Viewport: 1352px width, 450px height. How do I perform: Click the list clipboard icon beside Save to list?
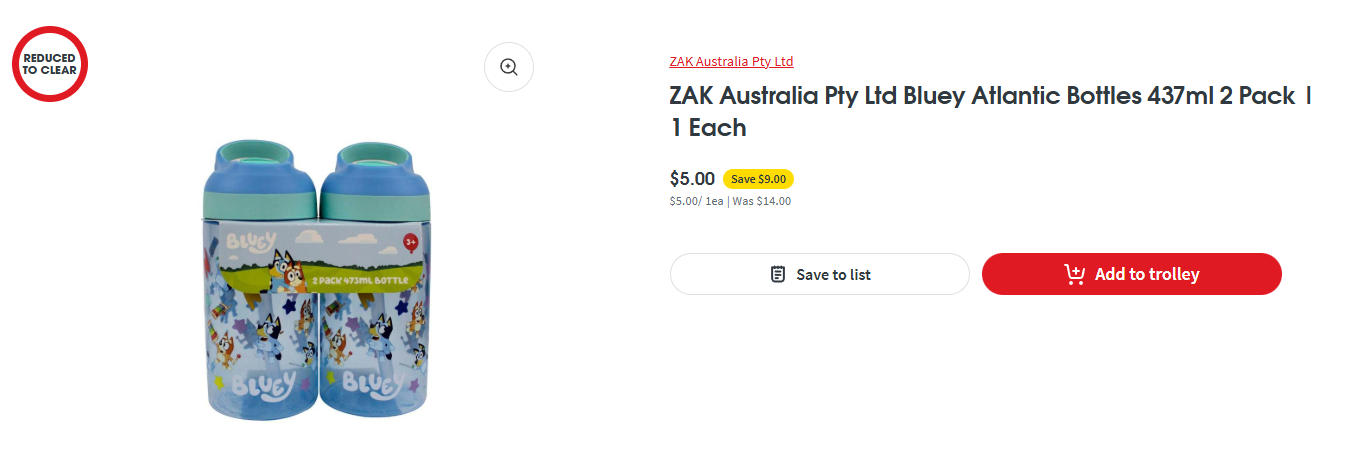[x=778, y=274]
